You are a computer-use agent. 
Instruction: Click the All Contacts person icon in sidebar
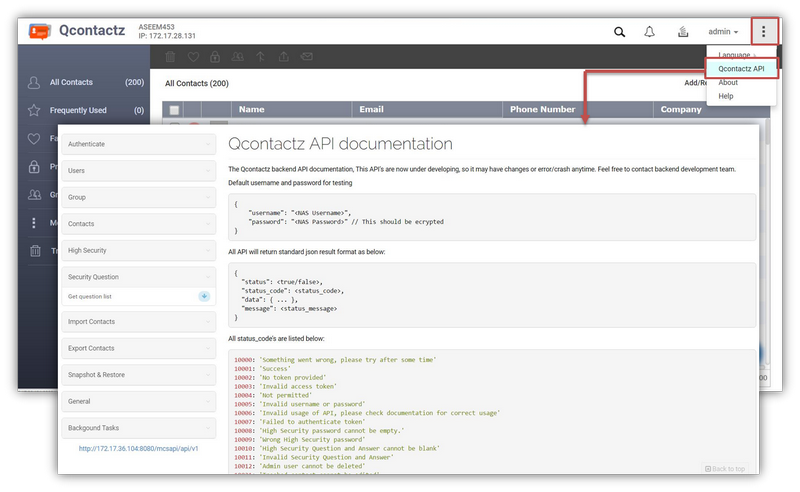[x=34, y=82]
